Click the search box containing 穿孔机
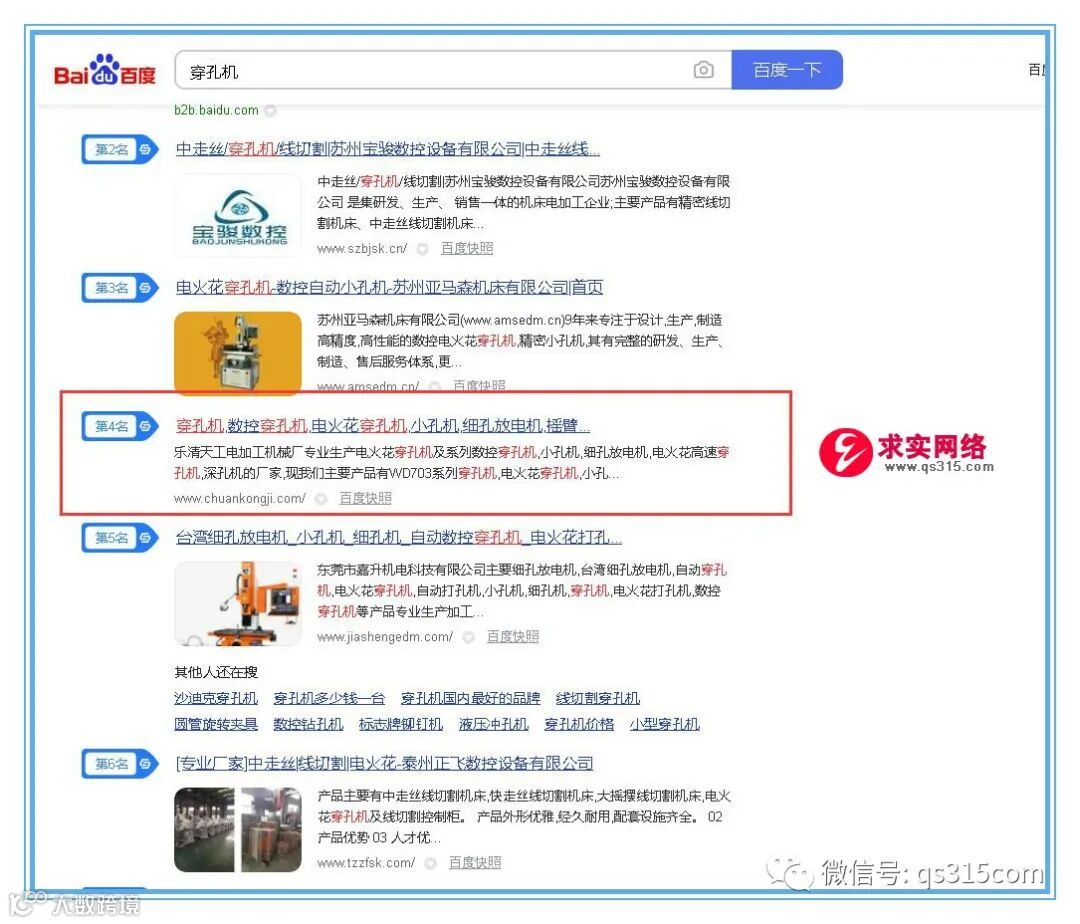Screen dimensions: 1080x924 coord(453,70)
